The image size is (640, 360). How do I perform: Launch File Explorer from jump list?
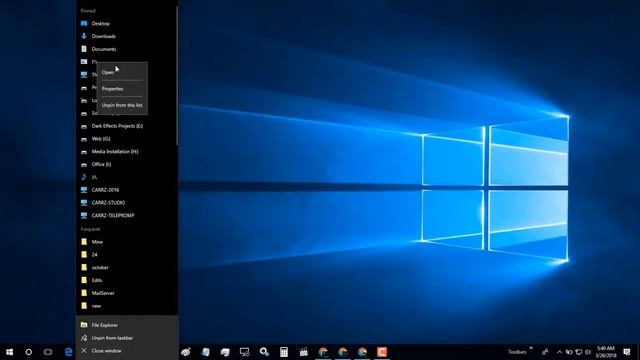tap(127, 325)
